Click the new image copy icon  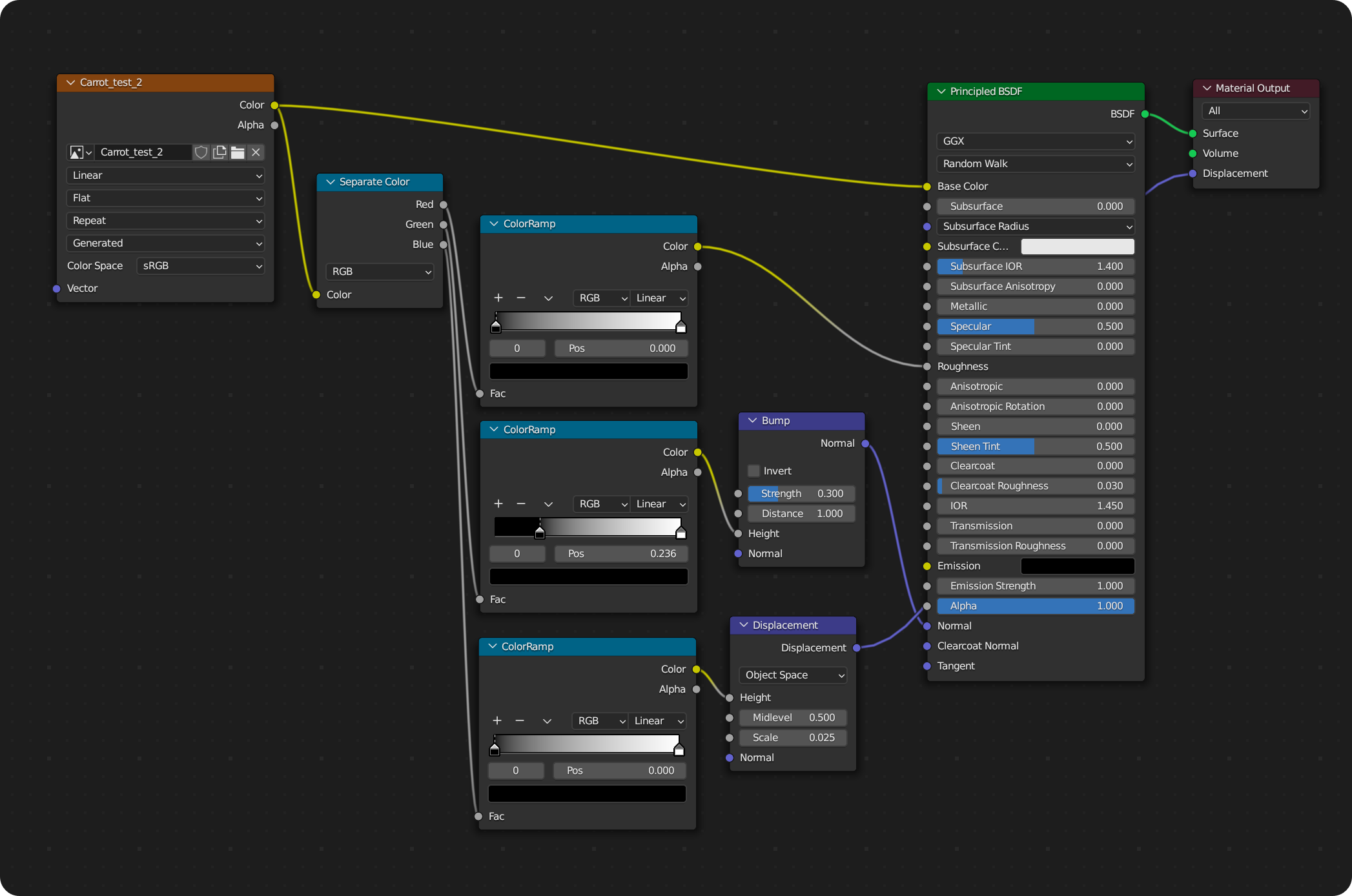(x=220, y=152)
